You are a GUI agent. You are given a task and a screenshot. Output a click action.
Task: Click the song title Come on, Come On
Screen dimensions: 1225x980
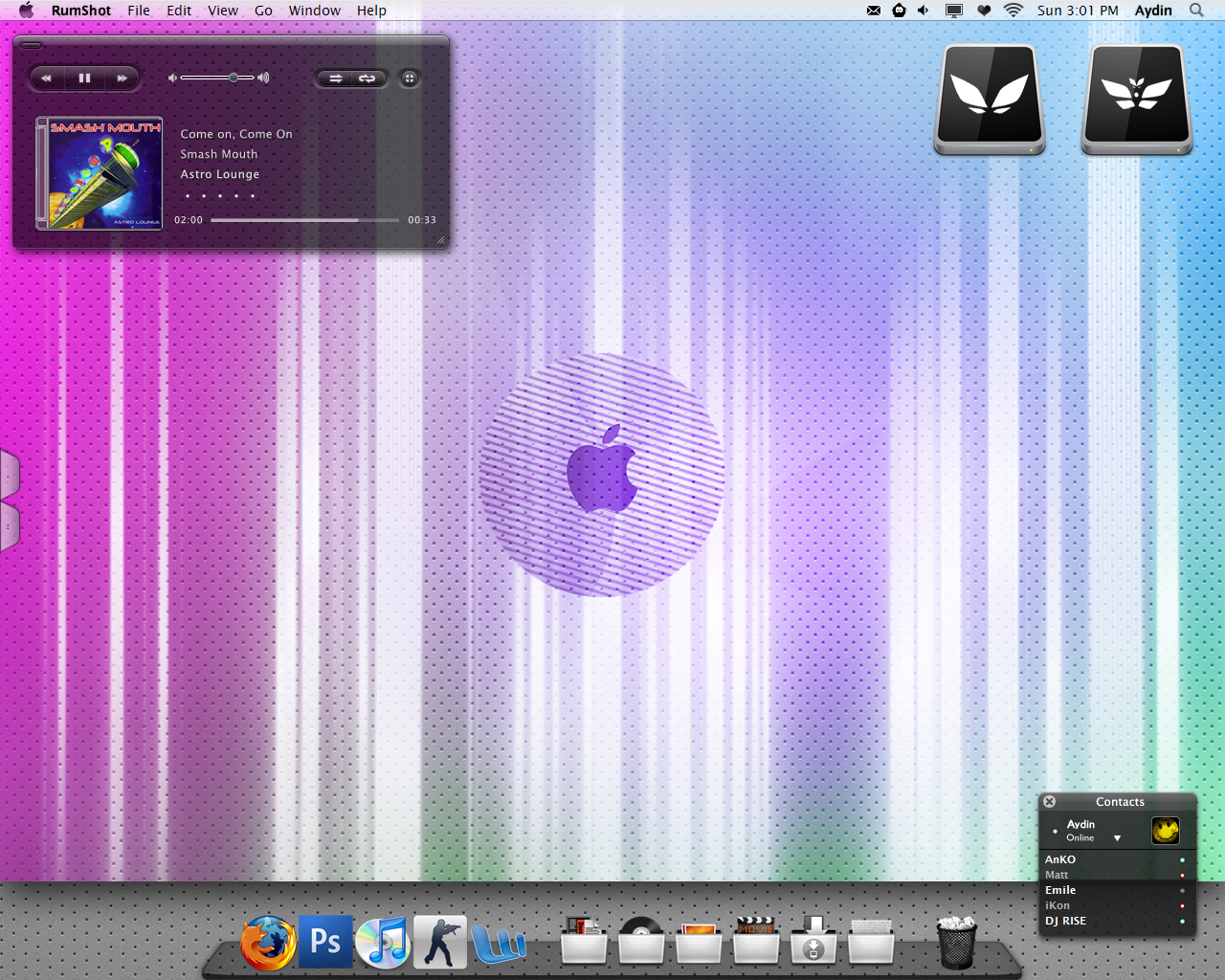(x=236, y=134)
